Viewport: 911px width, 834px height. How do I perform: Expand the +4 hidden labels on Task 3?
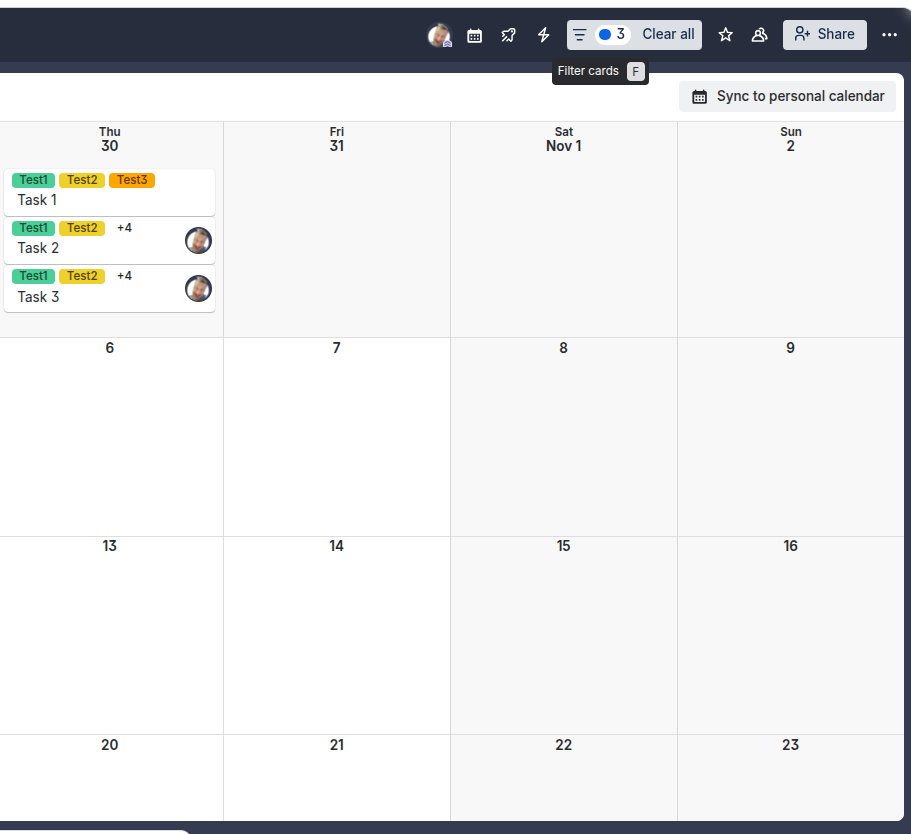123,275
